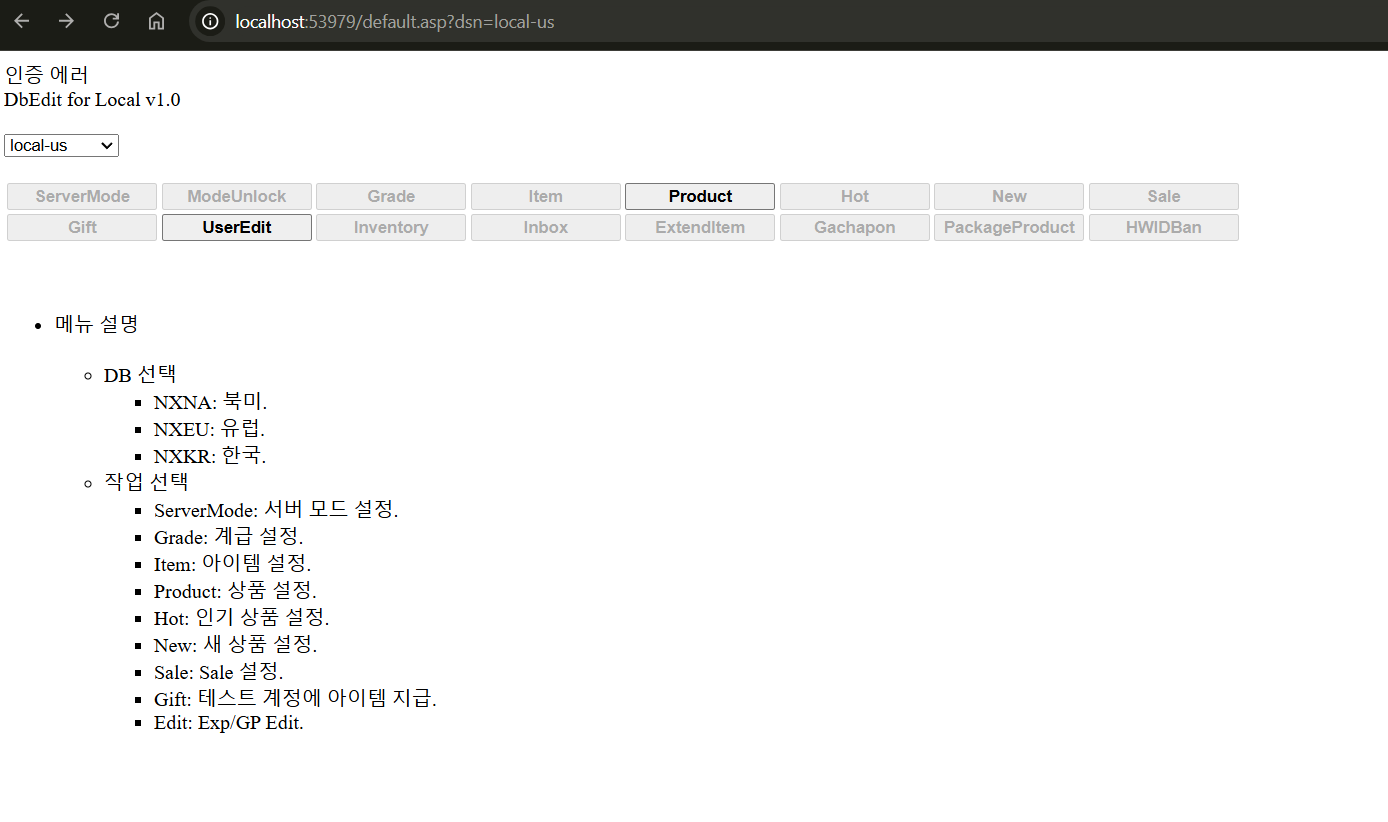1388x822 pixels.
Task: Click the New menu button
Action: (x=1009, y=197)
